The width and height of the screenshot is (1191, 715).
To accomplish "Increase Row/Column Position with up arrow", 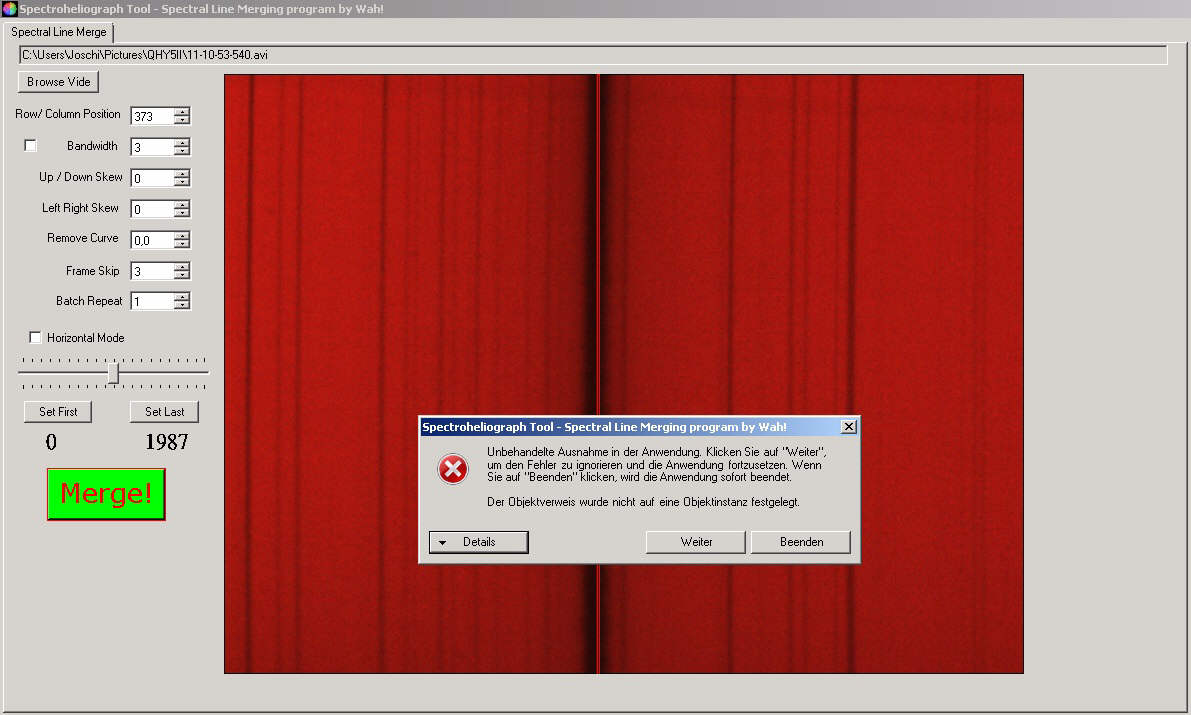I will 181,112.
